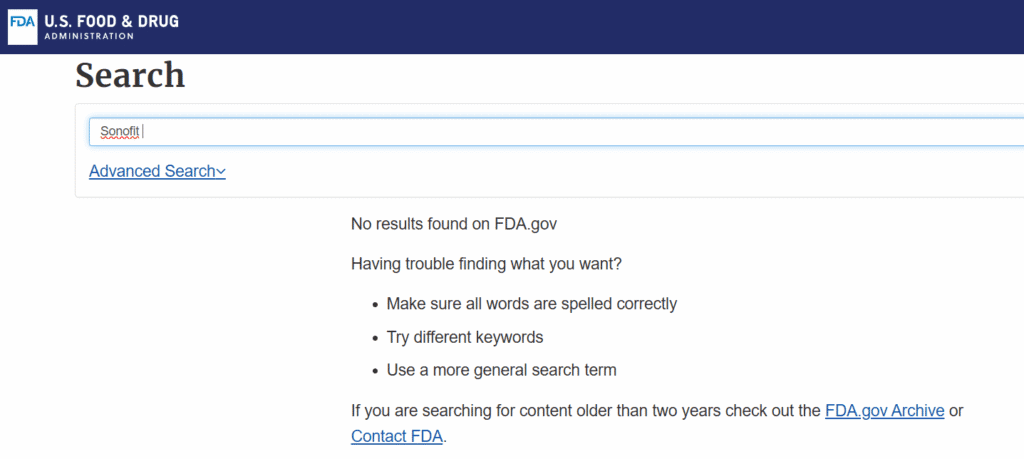Screen dimensions: 1024x459
Task: Place cursor on the word Sonofit
Action: coord(120,131)
